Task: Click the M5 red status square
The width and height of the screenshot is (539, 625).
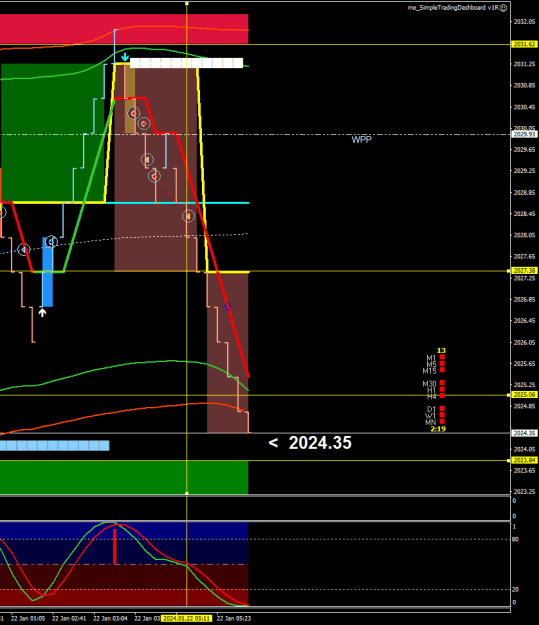Action: [x=442, y=364]
